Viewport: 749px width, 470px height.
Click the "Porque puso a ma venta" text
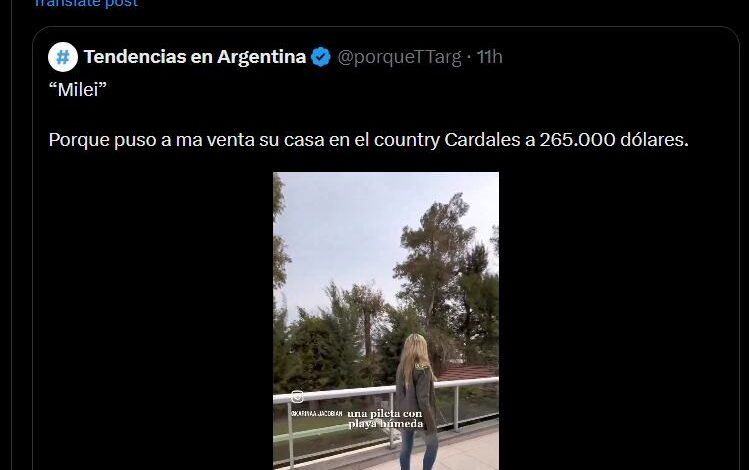(x=151, y=140)
